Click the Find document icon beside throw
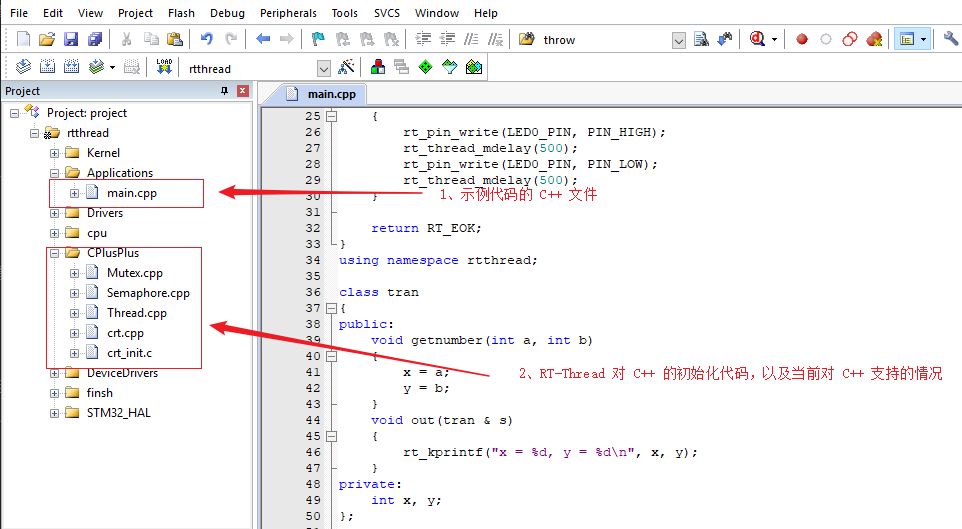The width and height of the screenshot is (962, 529). [x=701, y=39]
